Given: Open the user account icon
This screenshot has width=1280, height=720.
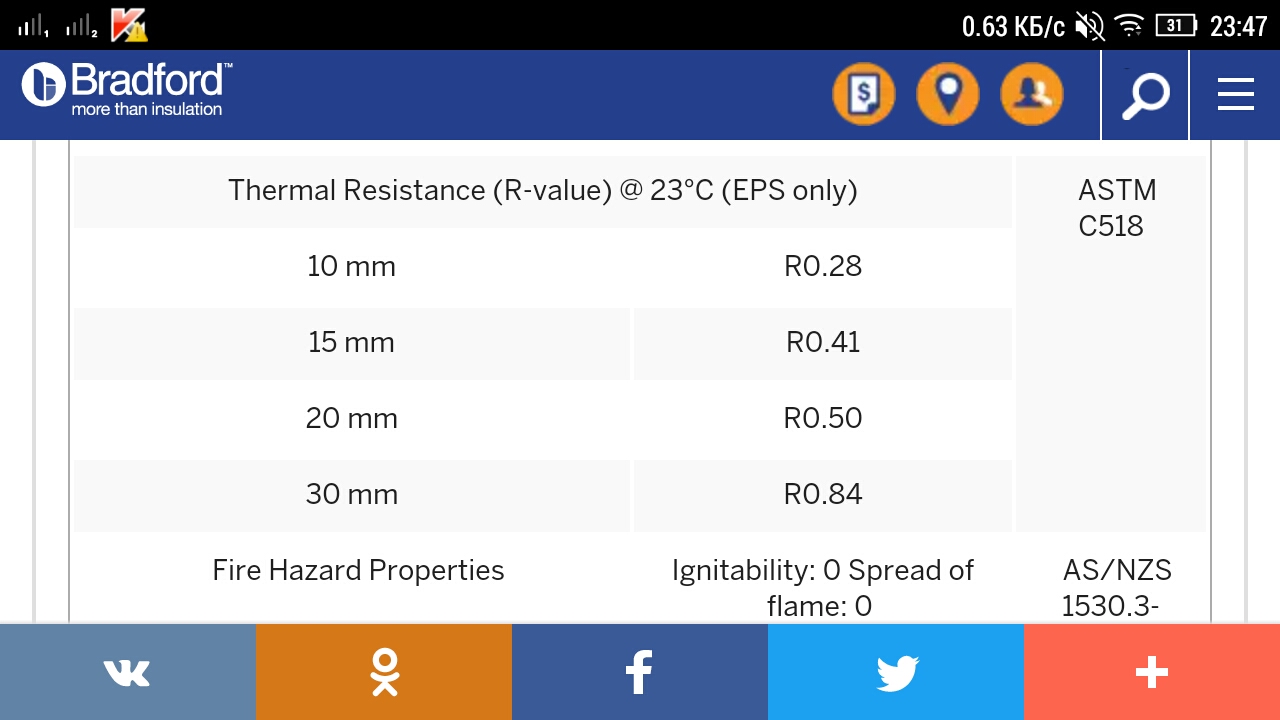Looking at the screenshot, I should (1032, 94).
